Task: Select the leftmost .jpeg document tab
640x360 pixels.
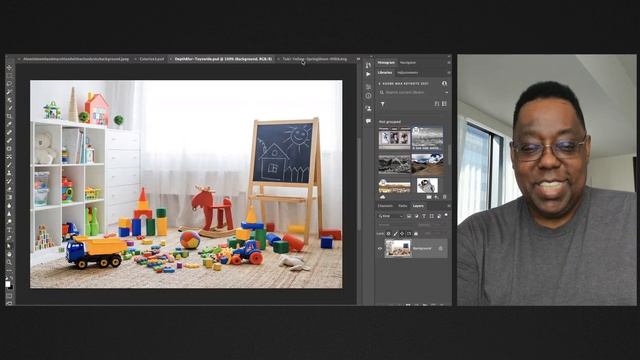Action: (76, 59)
